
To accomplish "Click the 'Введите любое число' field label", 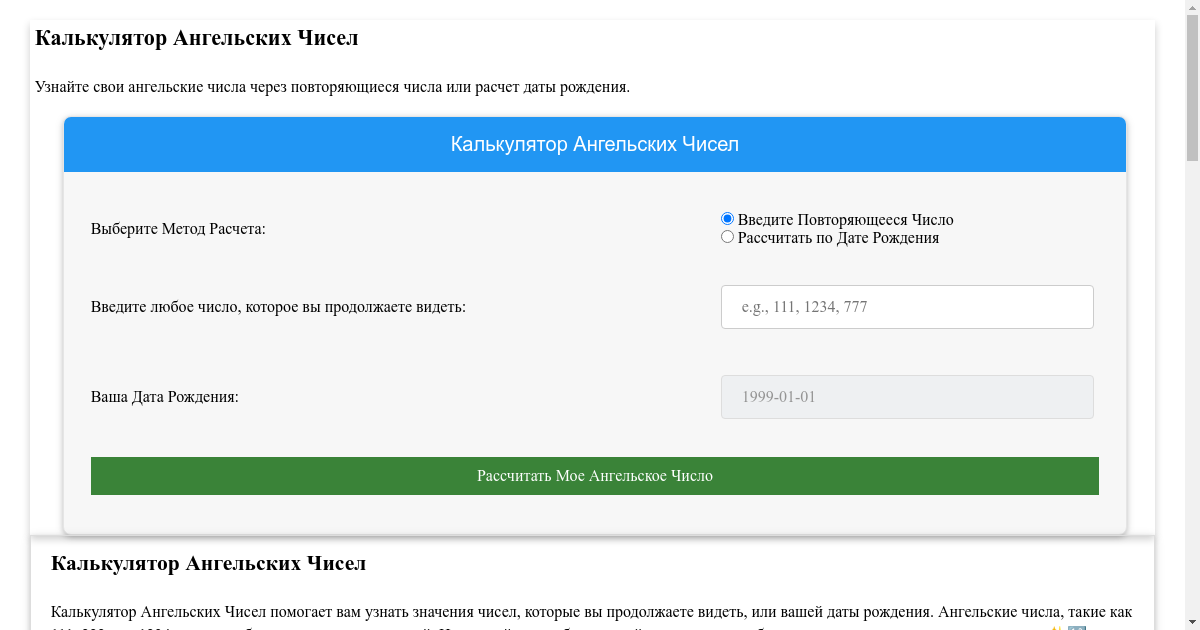I will pyautogui.click(x=278, y=307).
